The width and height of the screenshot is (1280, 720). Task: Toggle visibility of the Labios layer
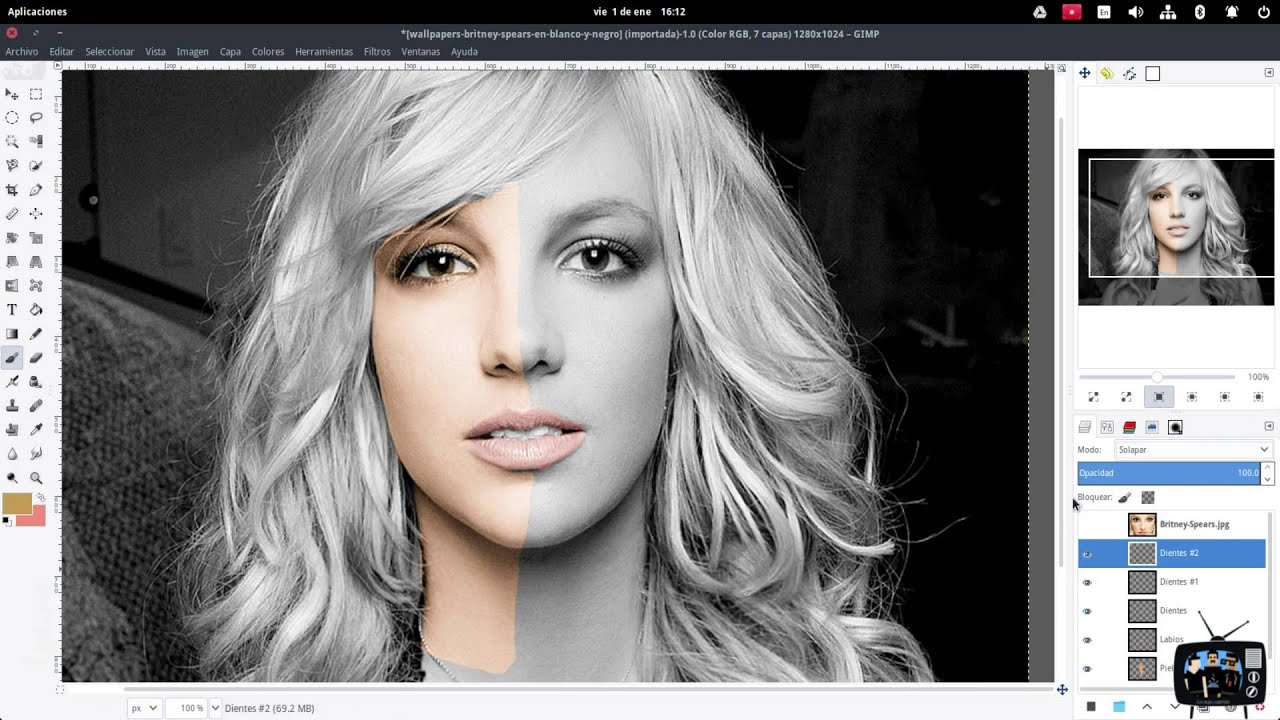click(1087, 640)
